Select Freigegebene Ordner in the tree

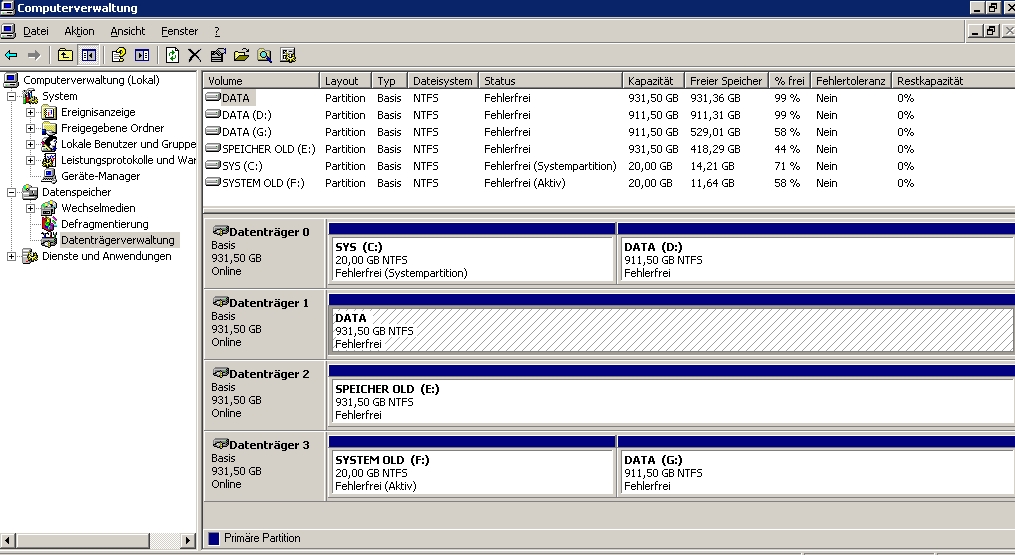pos(112,128)
